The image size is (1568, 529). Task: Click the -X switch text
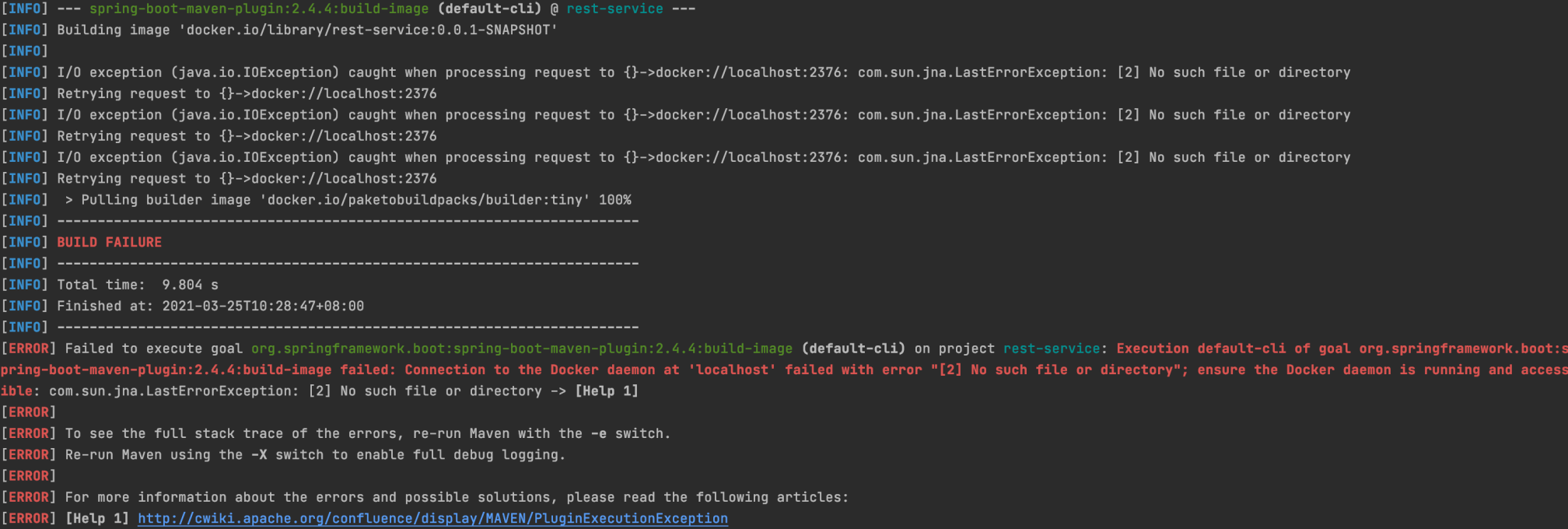pyautogui.click(x=259, y=454)
